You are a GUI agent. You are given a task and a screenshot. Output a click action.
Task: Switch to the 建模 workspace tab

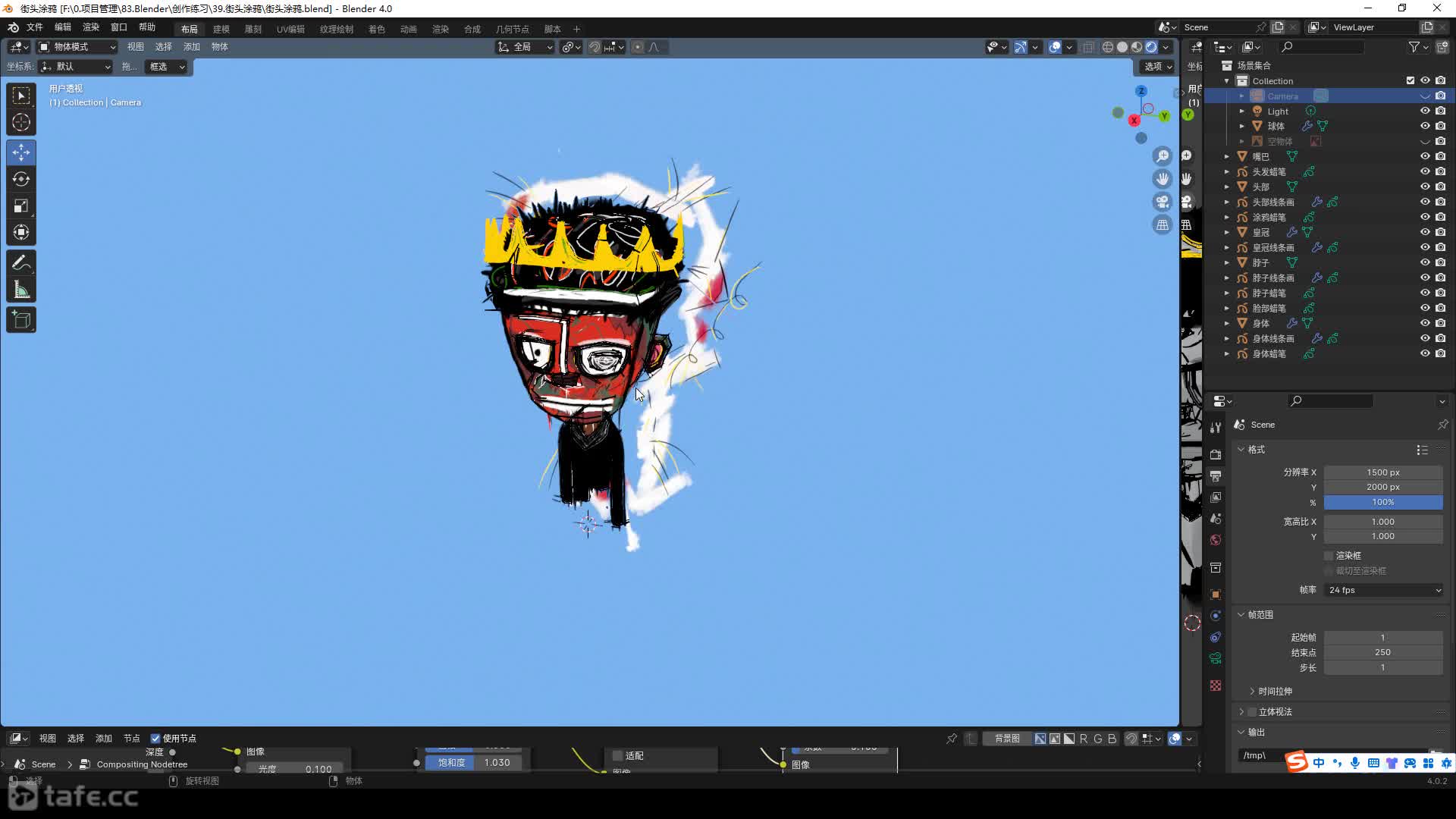(221, 29)
